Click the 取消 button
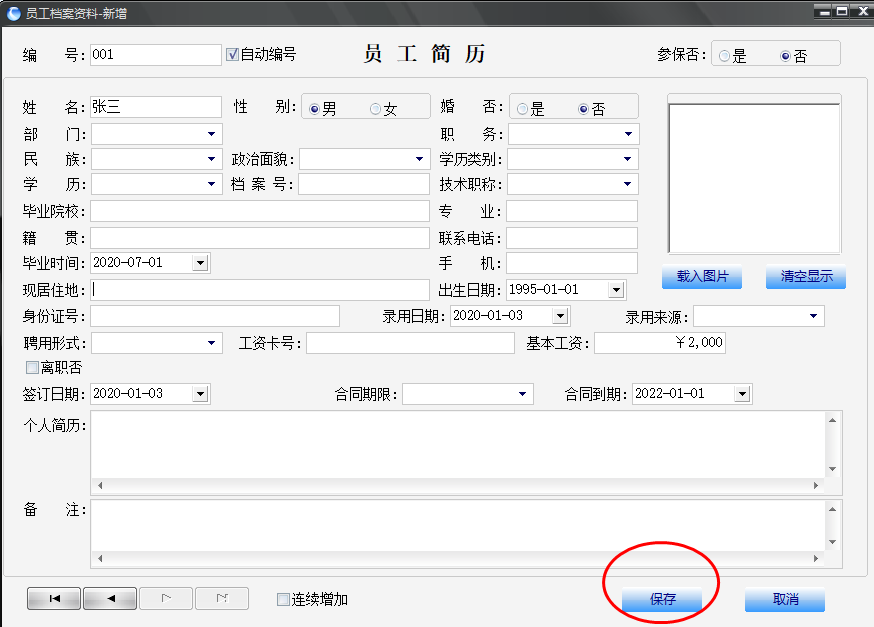The height and width of the screenshot is (627, 874). point(785,599)
